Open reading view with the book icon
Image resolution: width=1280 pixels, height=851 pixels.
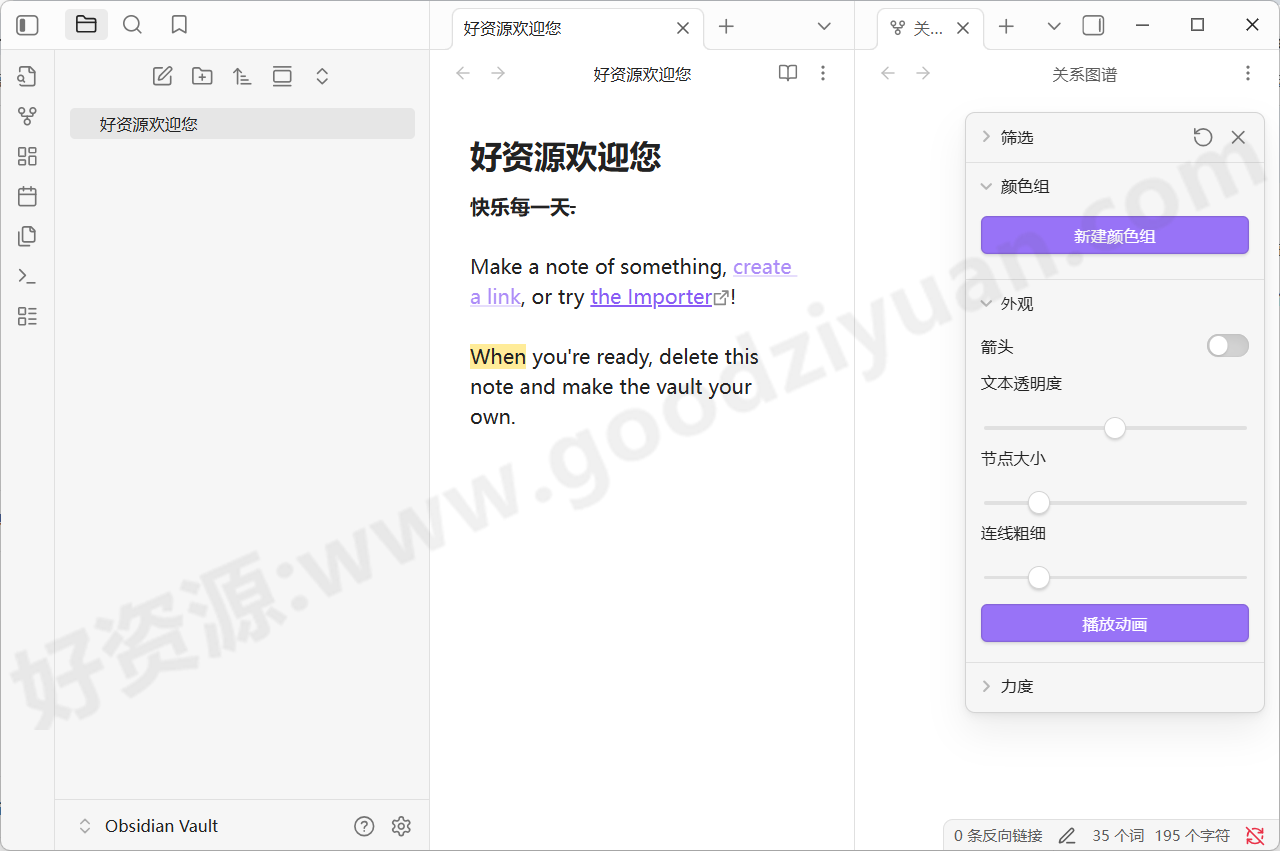click(788, 73)
